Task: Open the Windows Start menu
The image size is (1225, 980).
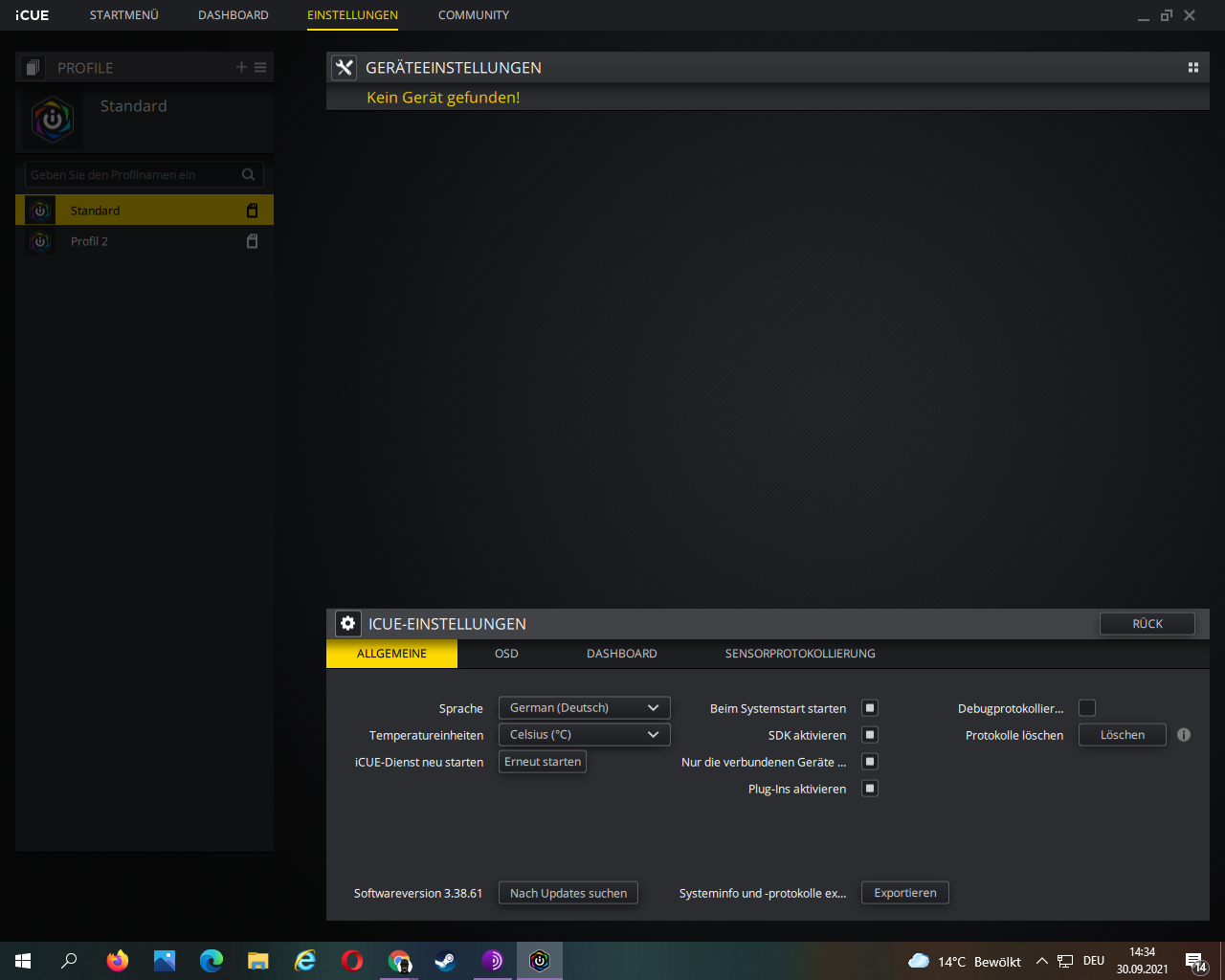Action: [x=23, y=961]
